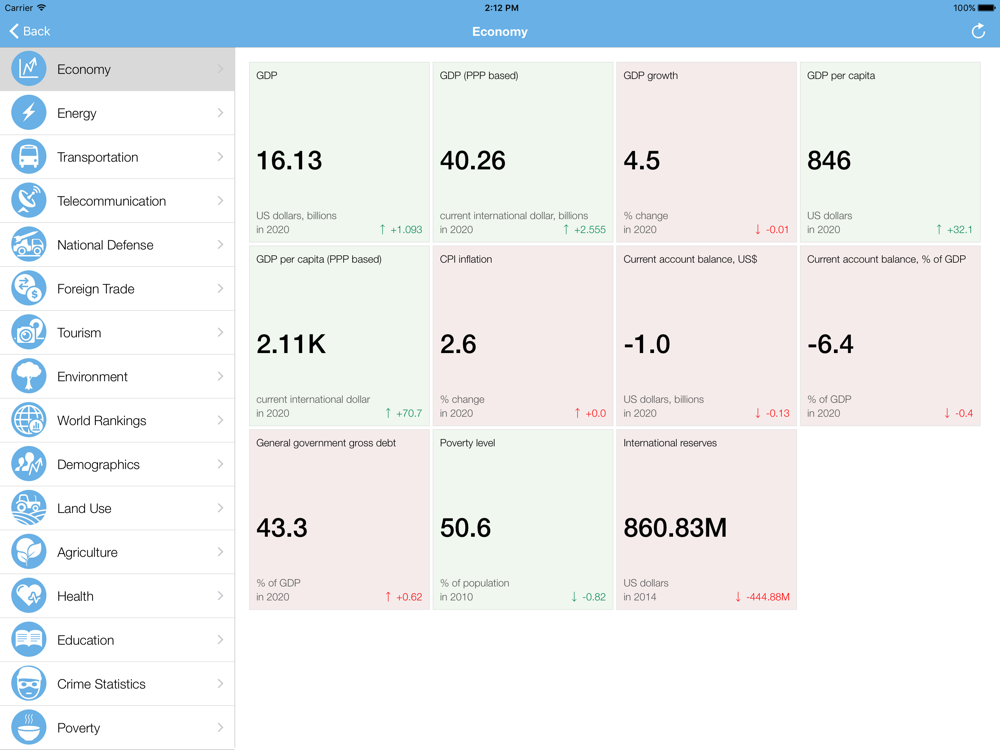The image size is (1000, 750).
Task: Open the GDP (PPP based) card
Action: pyautogui.click(x=523, y=152)
